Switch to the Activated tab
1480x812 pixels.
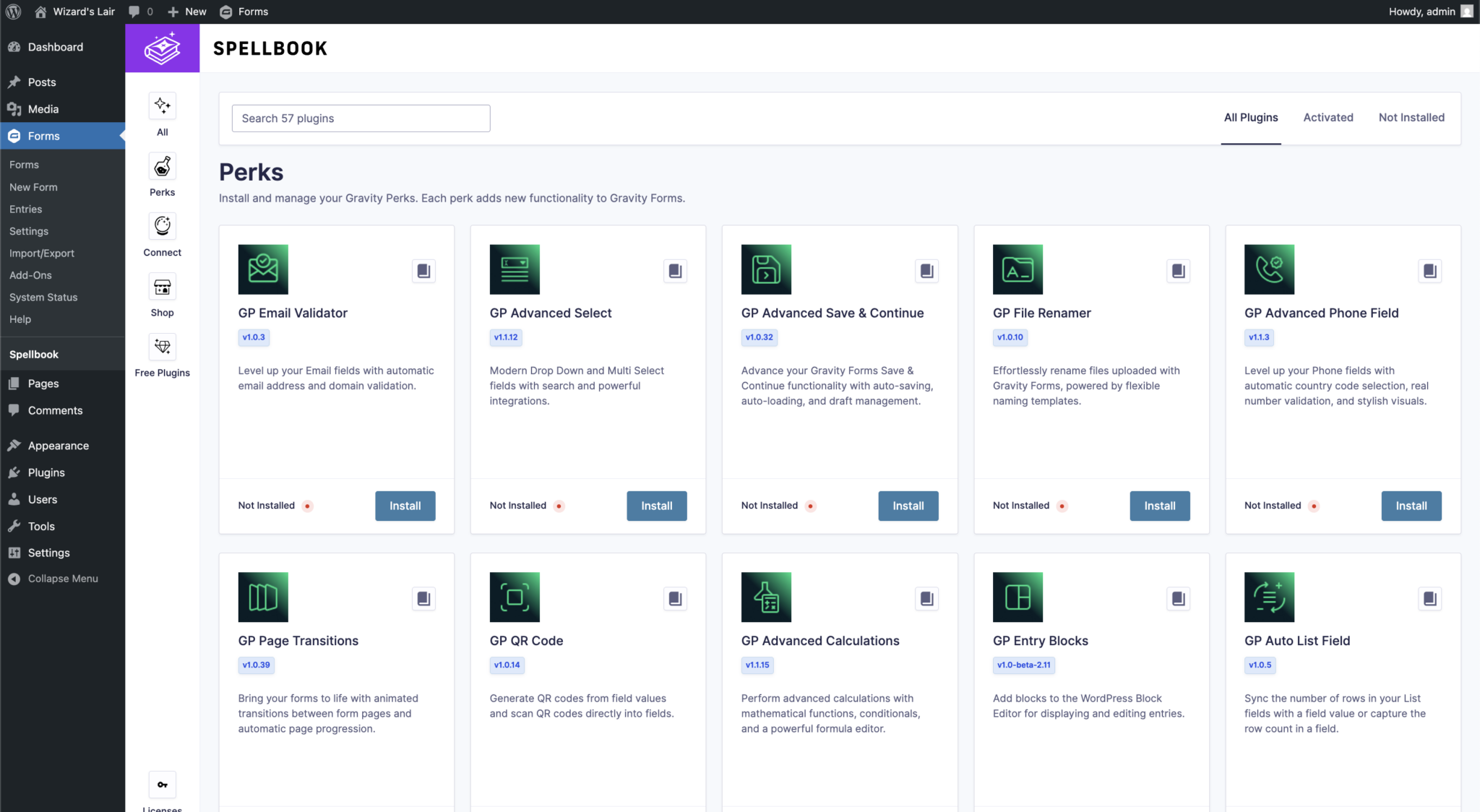click(x=1328, y=118)
